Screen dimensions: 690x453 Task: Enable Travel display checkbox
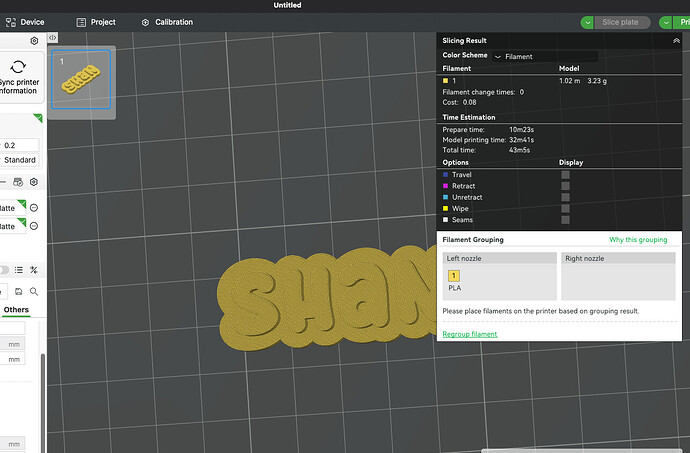[x=565, y=175]
